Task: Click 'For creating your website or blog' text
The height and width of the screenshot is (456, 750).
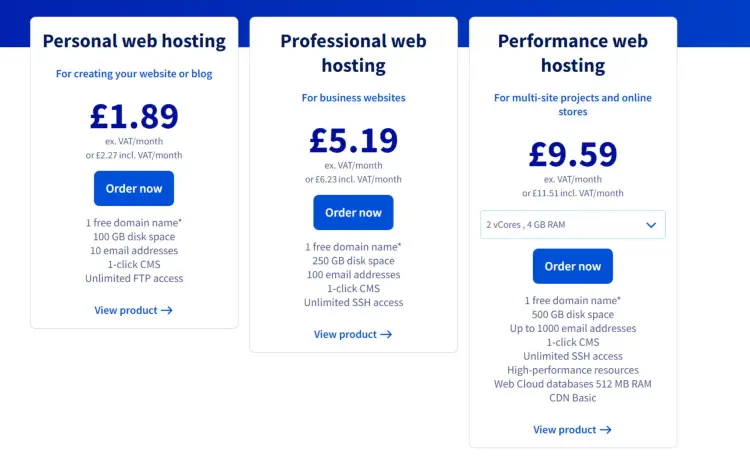Action: pyautogui.click(x=134, y=74)
